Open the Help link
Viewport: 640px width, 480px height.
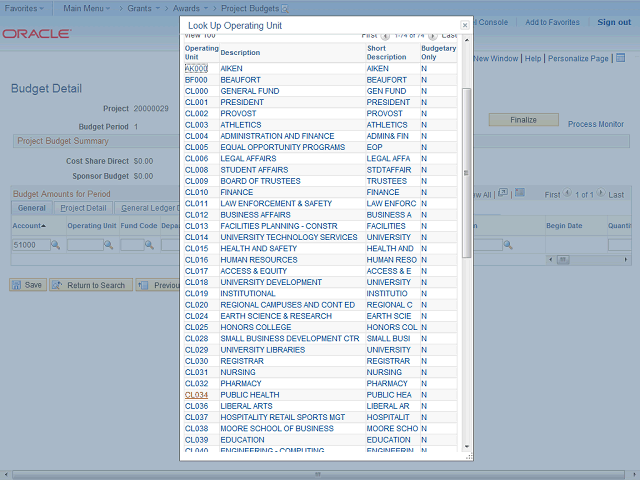(533, 58)
